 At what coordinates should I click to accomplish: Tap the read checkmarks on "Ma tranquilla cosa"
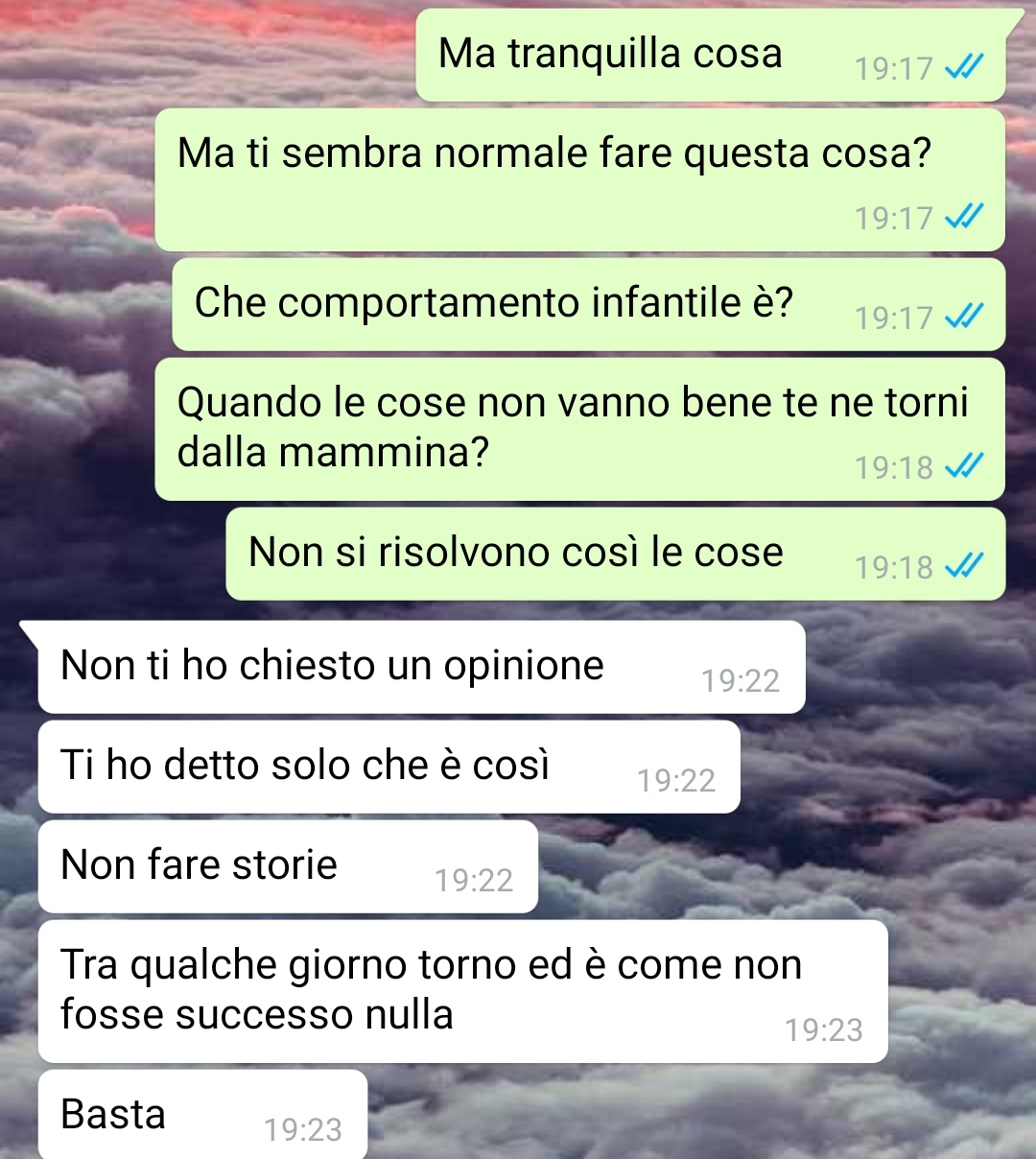pyautogui.click(x=963, y=67)
